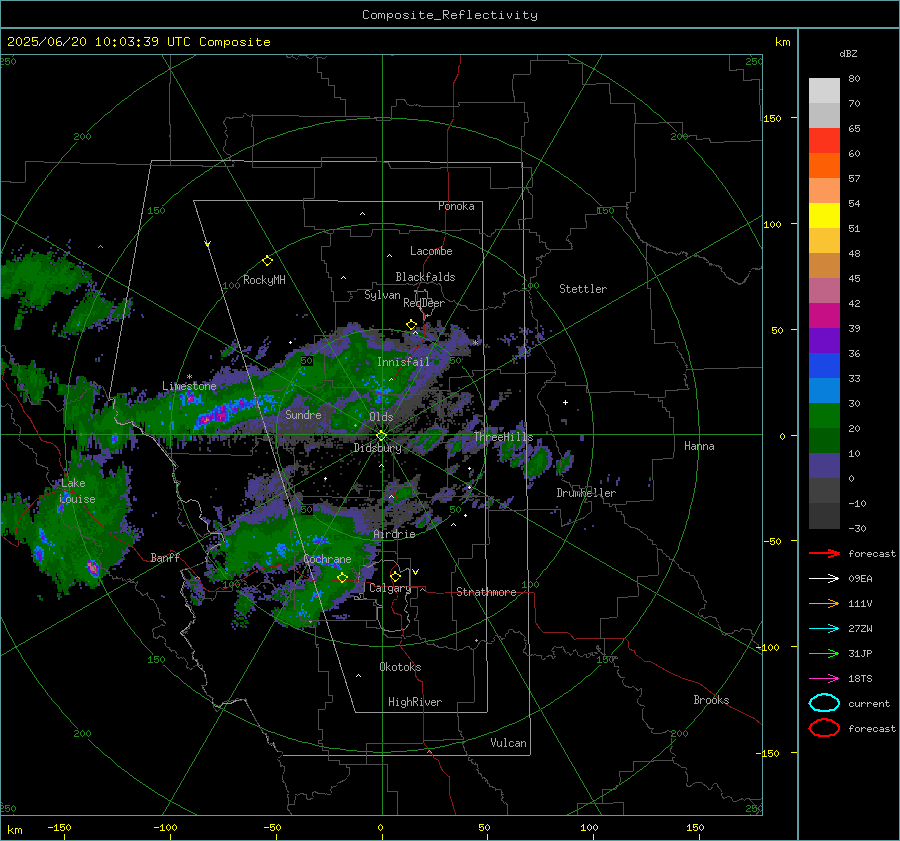Click the Calgary city label

pos(390,588)
